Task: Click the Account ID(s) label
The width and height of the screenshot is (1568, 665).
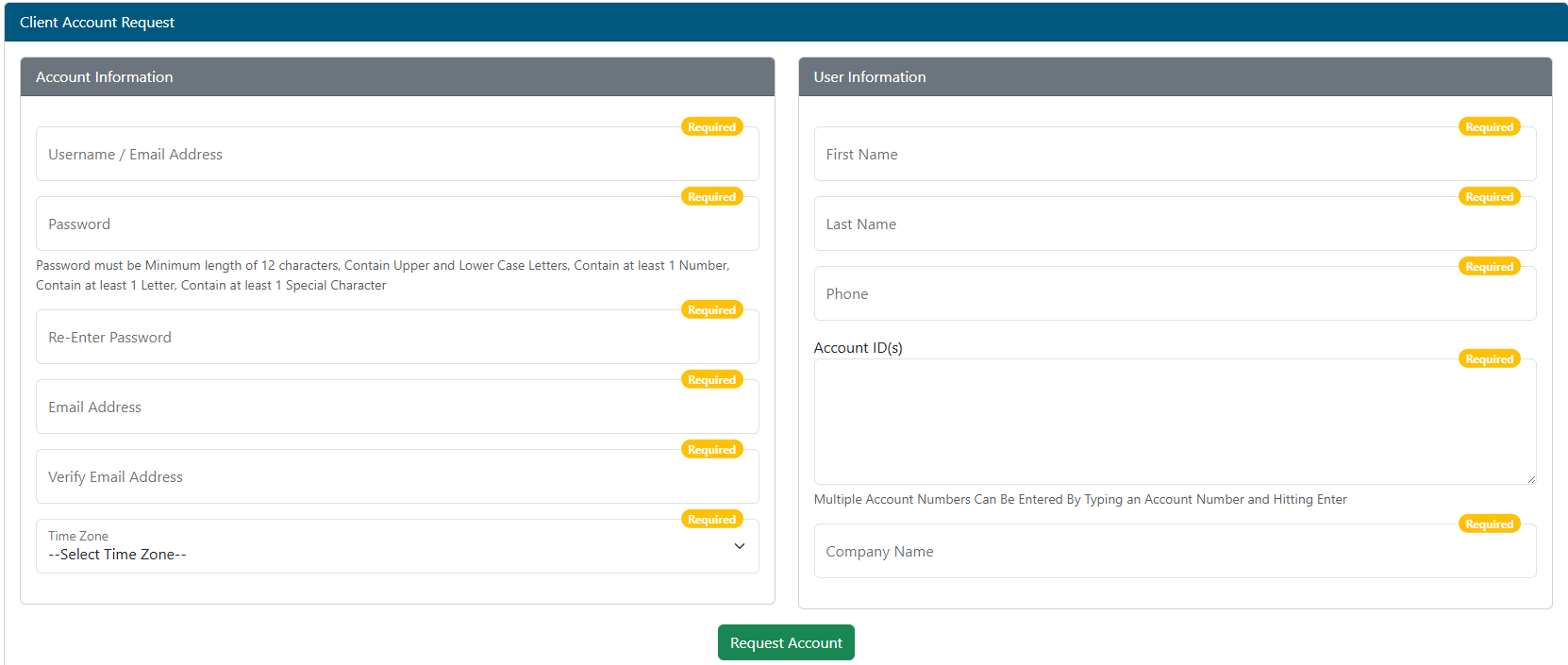Action: click(858, 348)
